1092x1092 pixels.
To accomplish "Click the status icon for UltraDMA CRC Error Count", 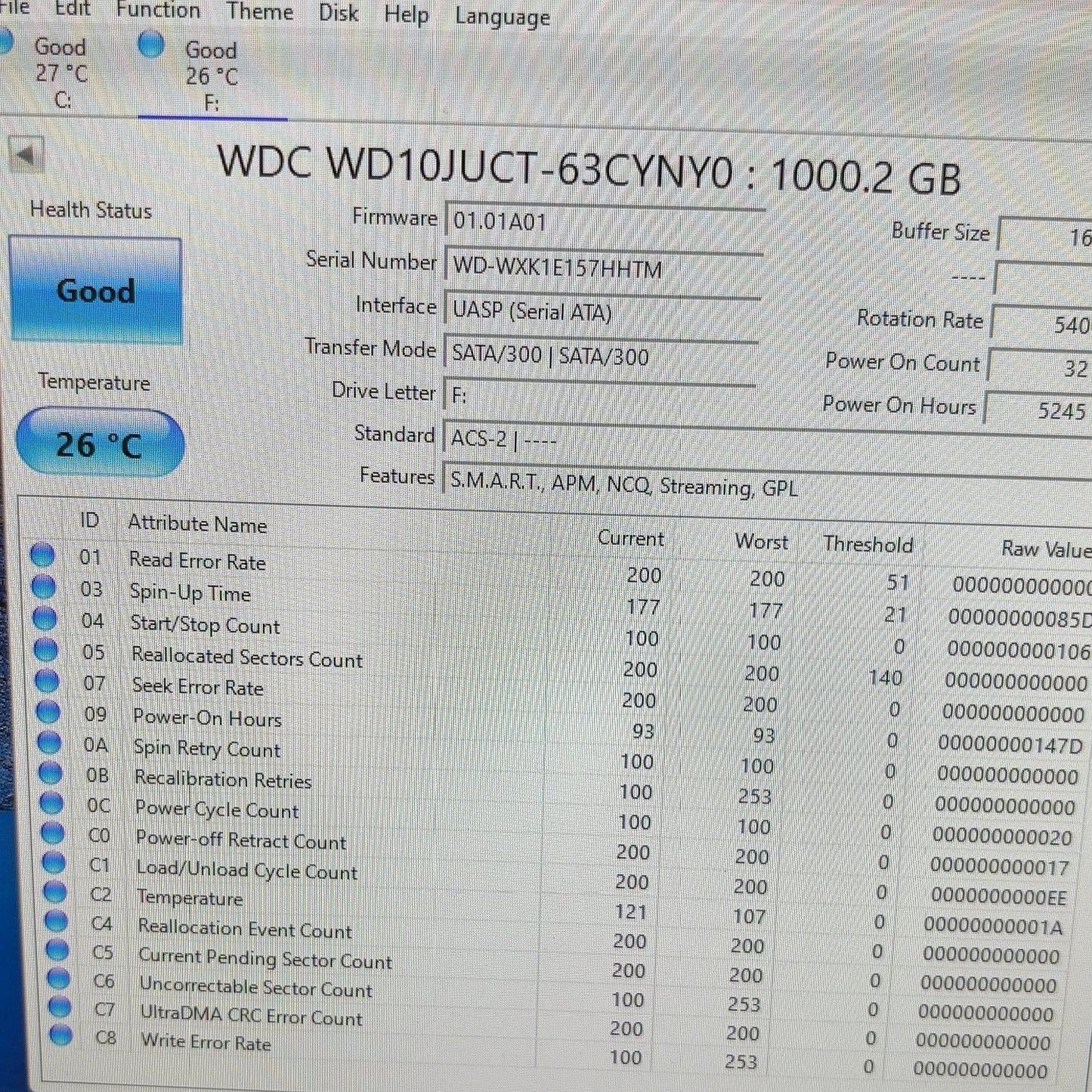I will (x=60, y=1007).
